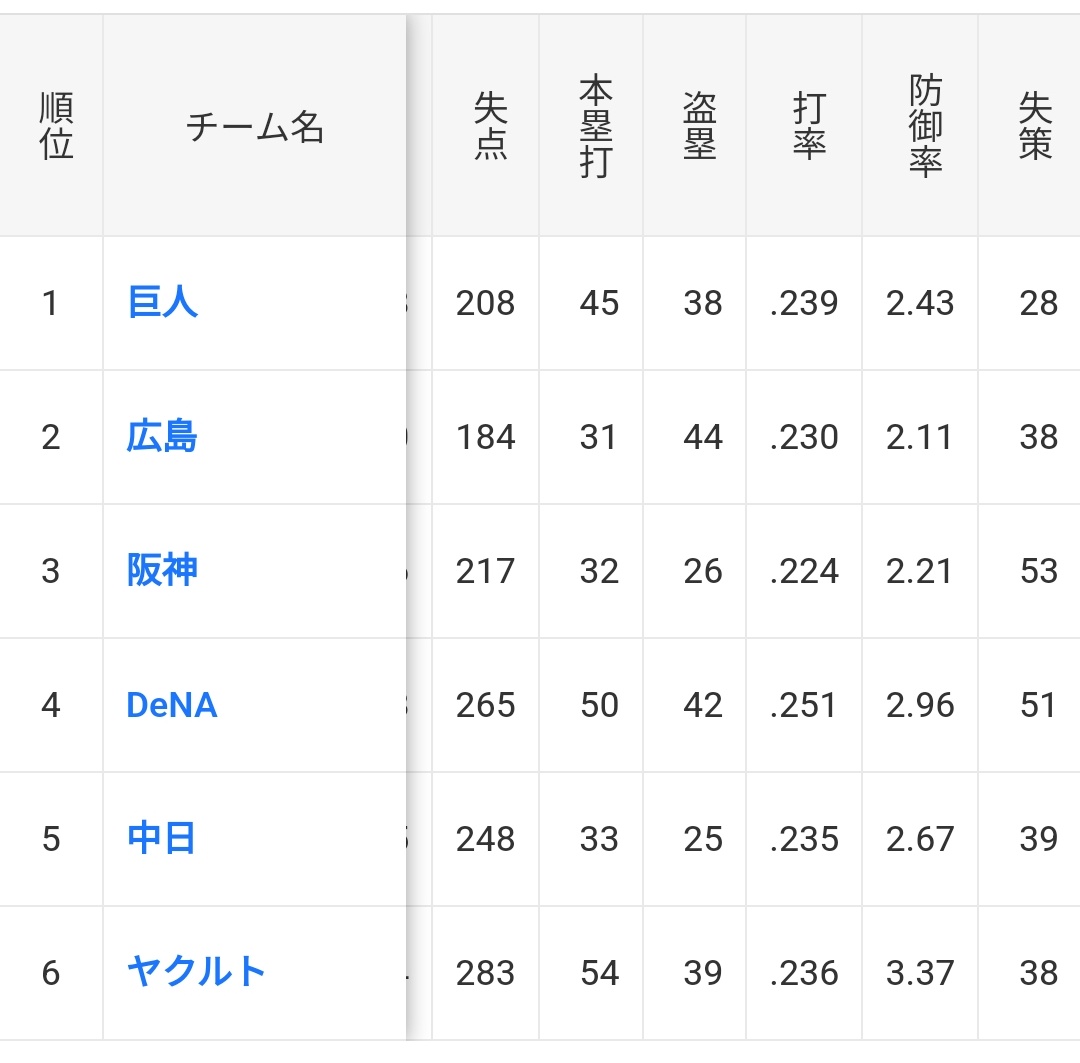Select the 順位 column header
1080x1063 pixels.
coord(56,126)
